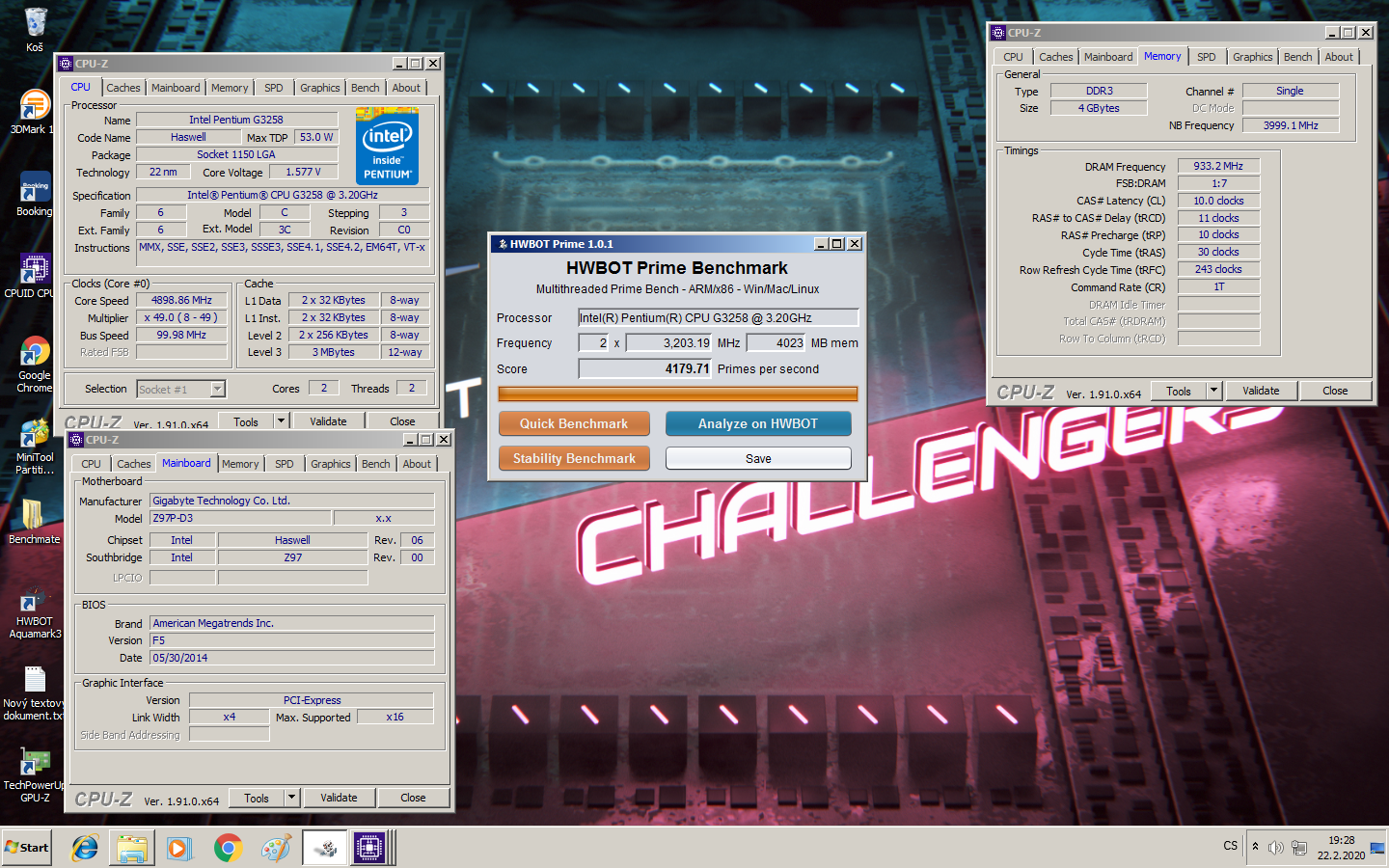Viewport: 1389px width, 868px height.
Task: Click CPU-Z title icon in Memory window
Action: [999, 33]
